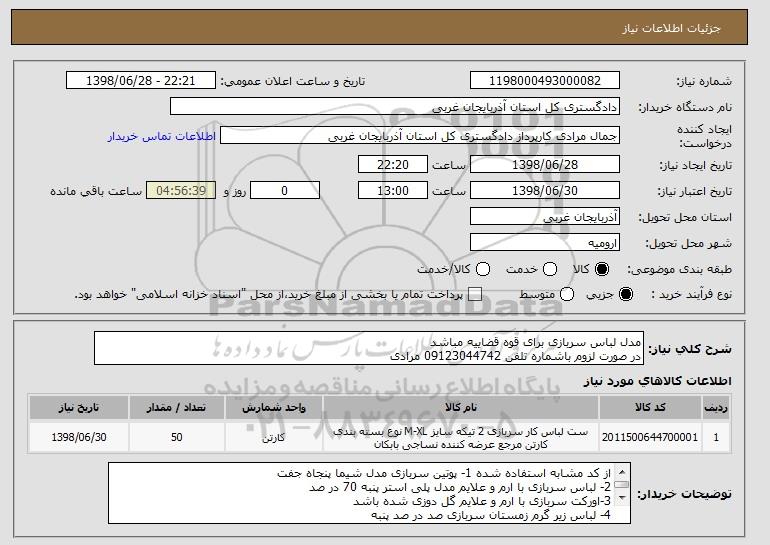Click the واحد شمارش column header

tap(274, 408)
